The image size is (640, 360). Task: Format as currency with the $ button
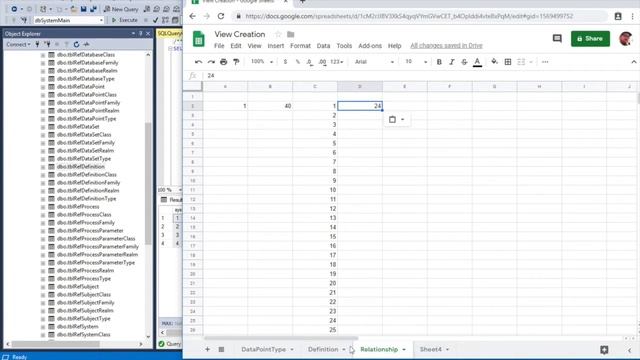click(285, 62)
